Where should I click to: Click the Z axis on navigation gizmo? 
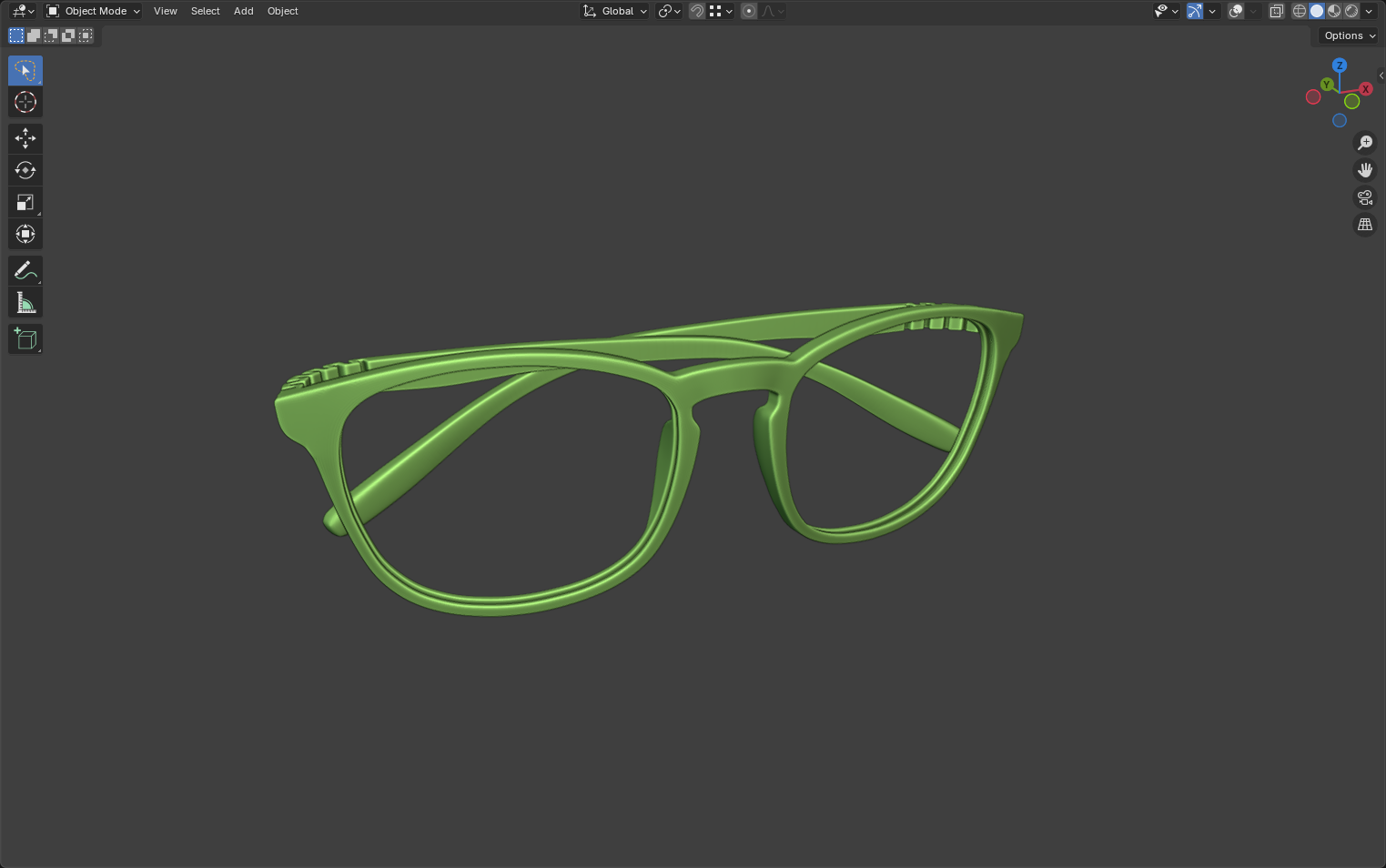pyautogui.click(x=1339, y=66)
